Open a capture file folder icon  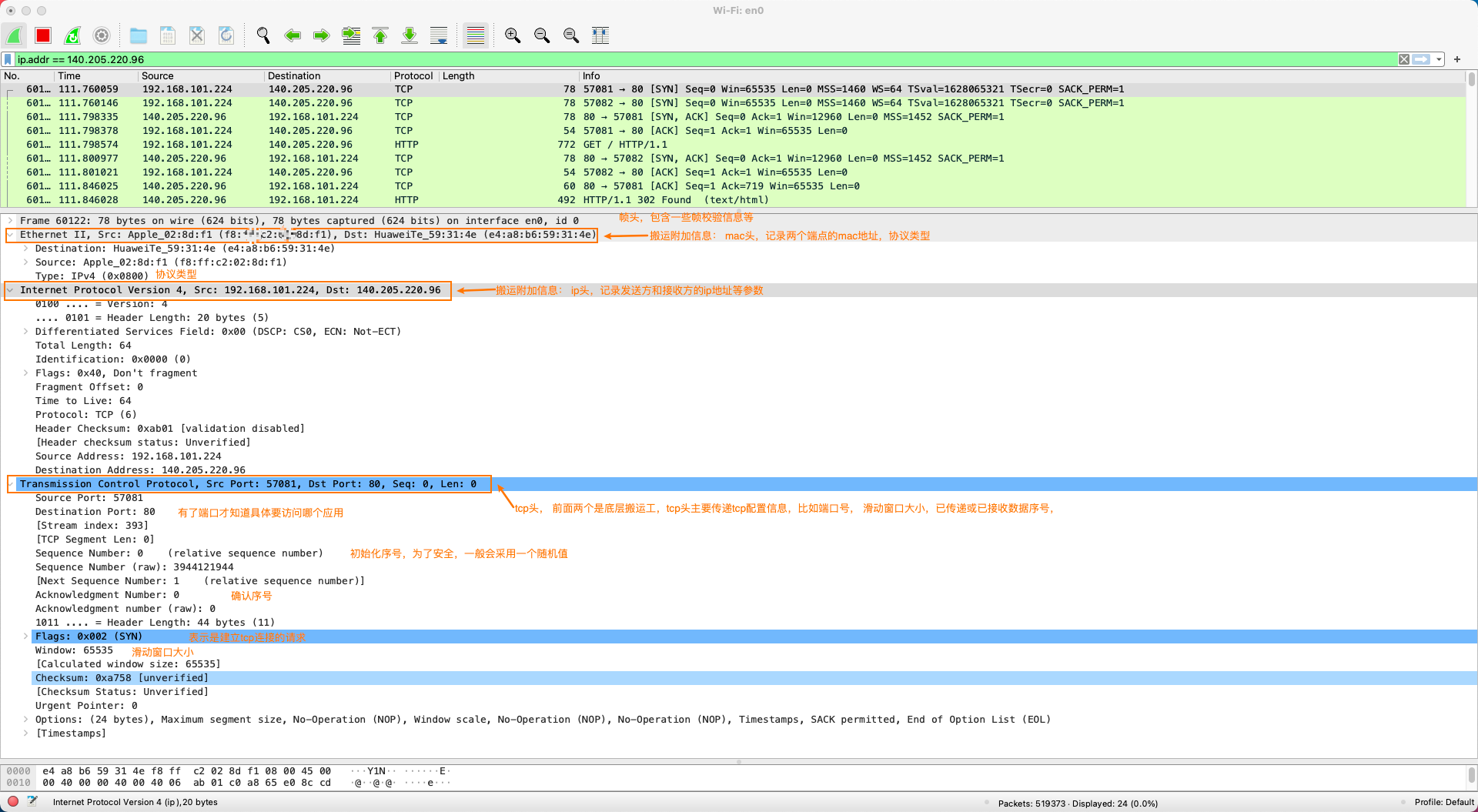139,35
